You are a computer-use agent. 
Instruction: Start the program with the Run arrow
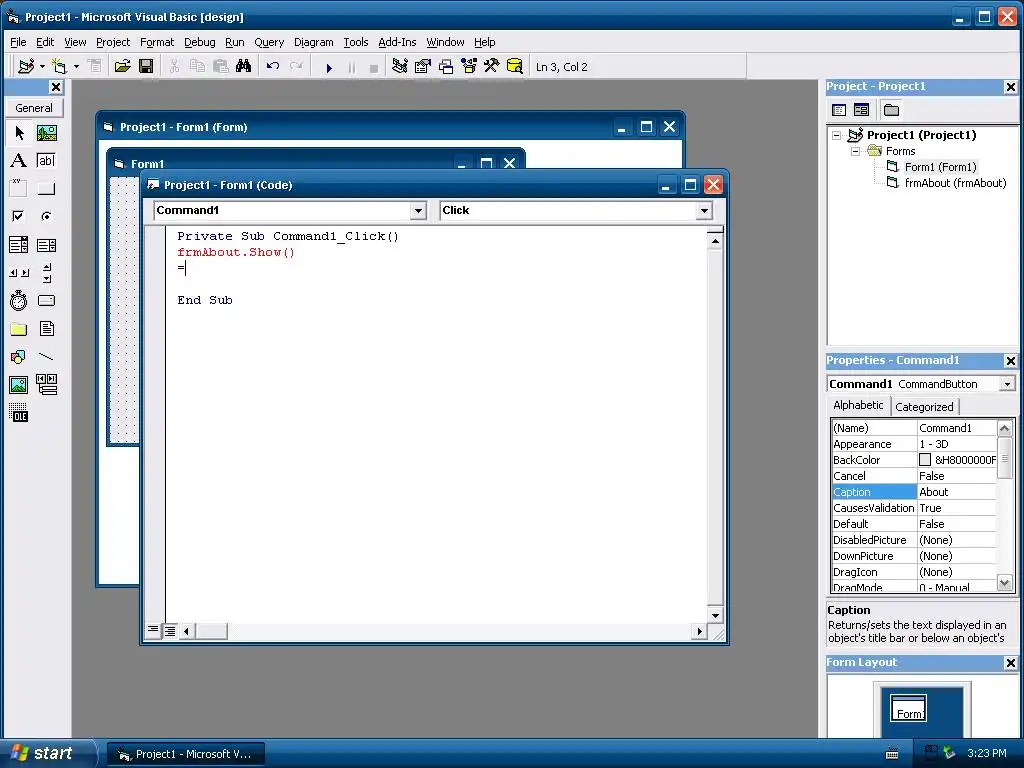pos(329,67)
